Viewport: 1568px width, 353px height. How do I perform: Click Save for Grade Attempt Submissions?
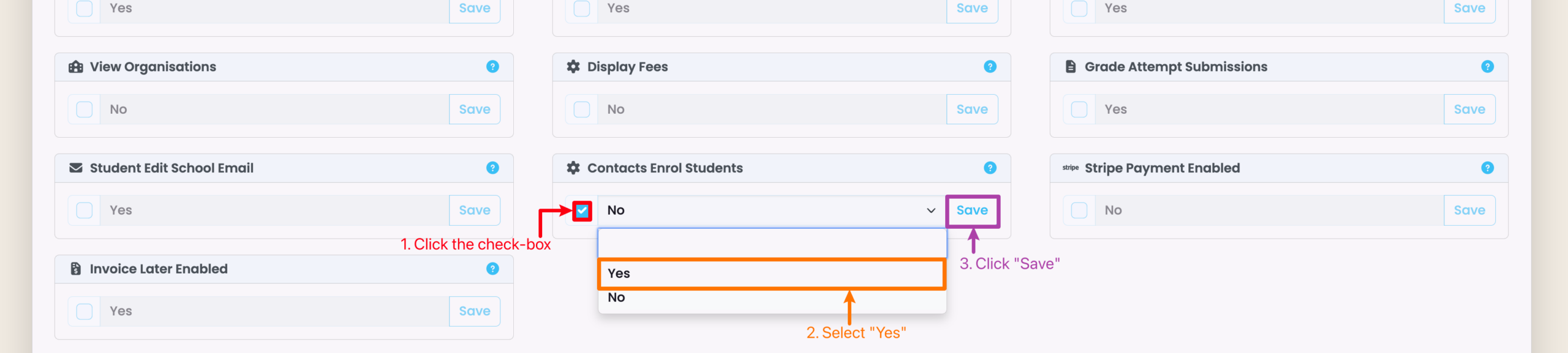coord(1469,110)
